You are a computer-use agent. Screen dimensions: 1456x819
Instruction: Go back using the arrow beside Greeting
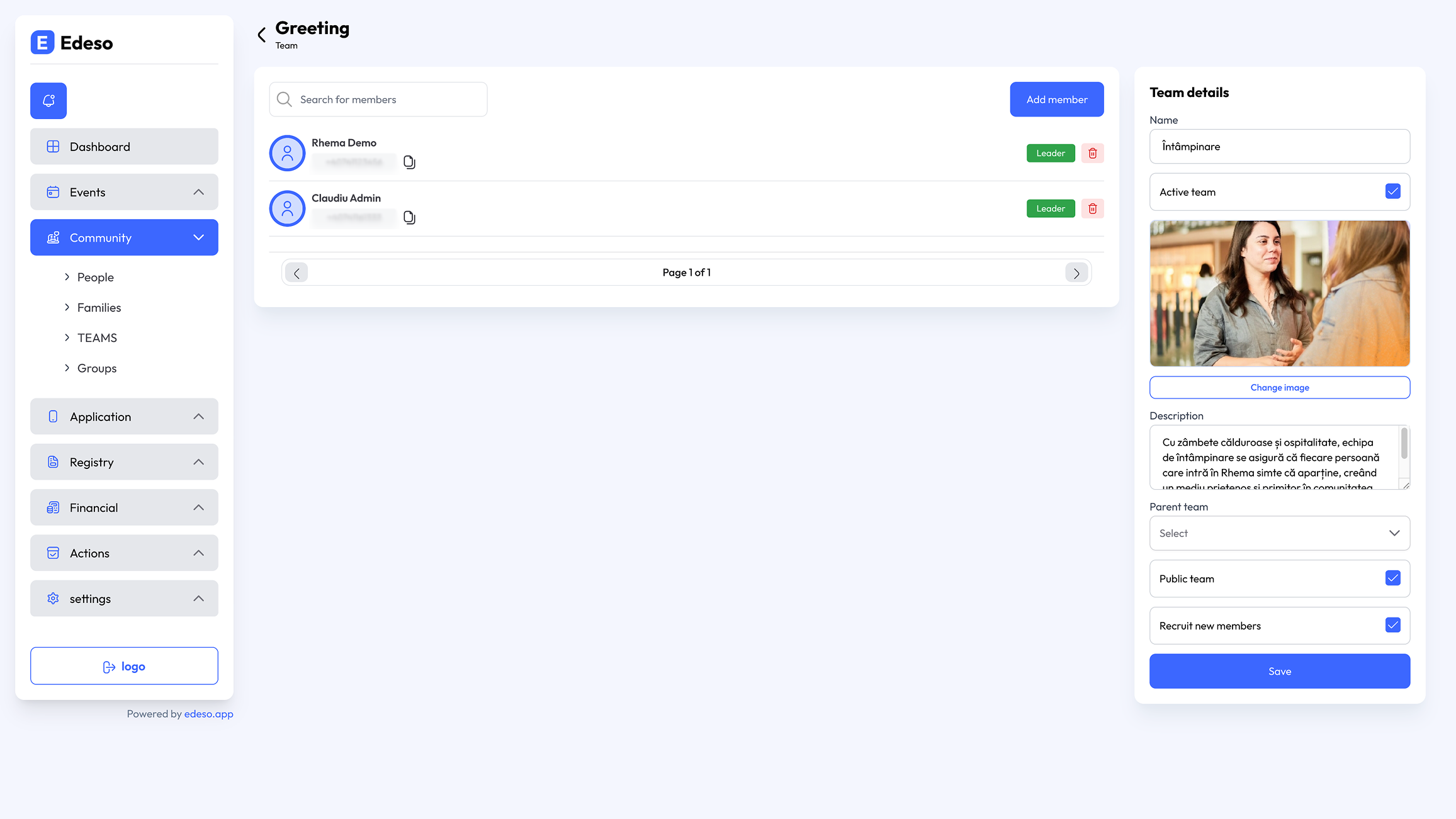[262, 35]
